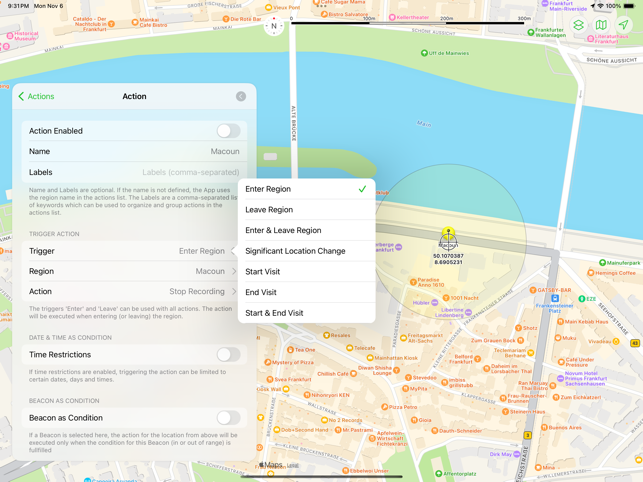Select the Libertine Lindenberg hotel marker
The width and height of the screenshot is (643, 482).
(x=468, y=313)
